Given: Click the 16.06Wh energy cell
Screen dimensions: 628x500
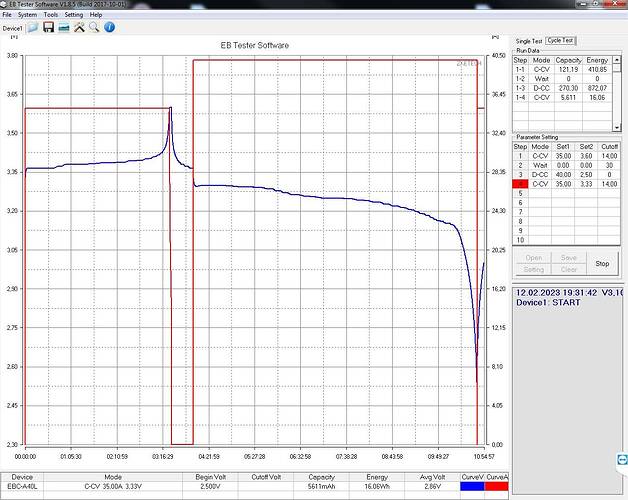Looking at the screenshot, I should click(x=377, y=486).
